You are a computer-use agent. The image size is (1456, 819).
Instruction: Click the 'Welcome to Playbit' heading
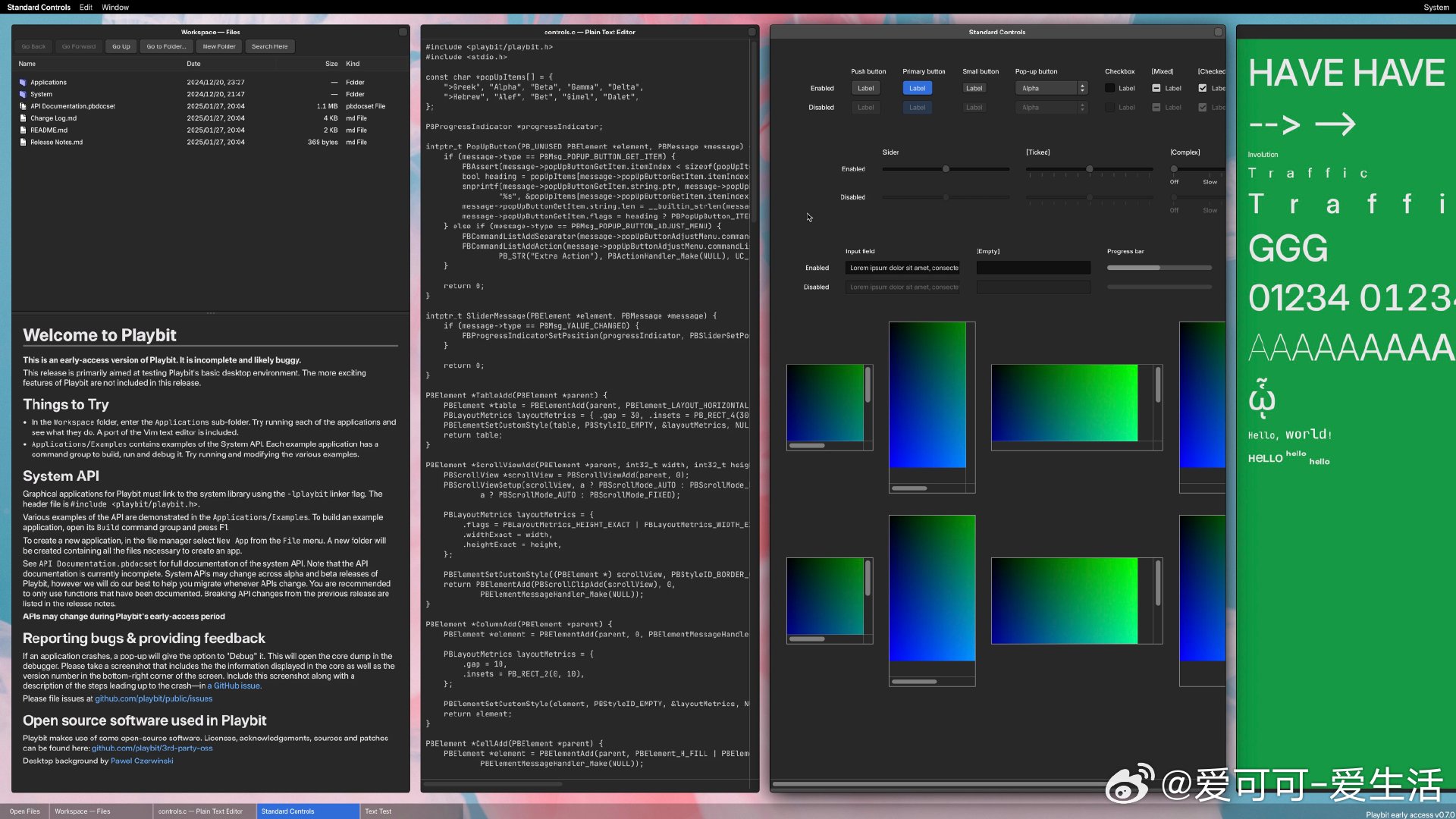point(99,335)
